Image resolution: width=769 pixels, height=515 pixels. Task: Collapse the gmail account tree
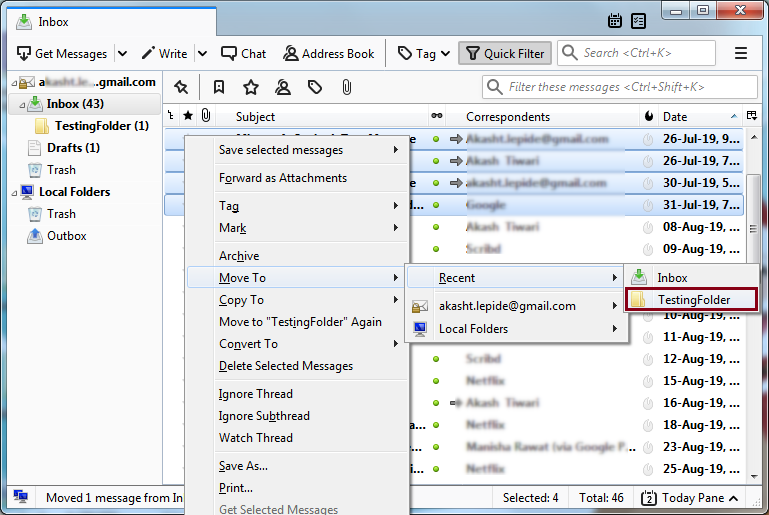14,82
